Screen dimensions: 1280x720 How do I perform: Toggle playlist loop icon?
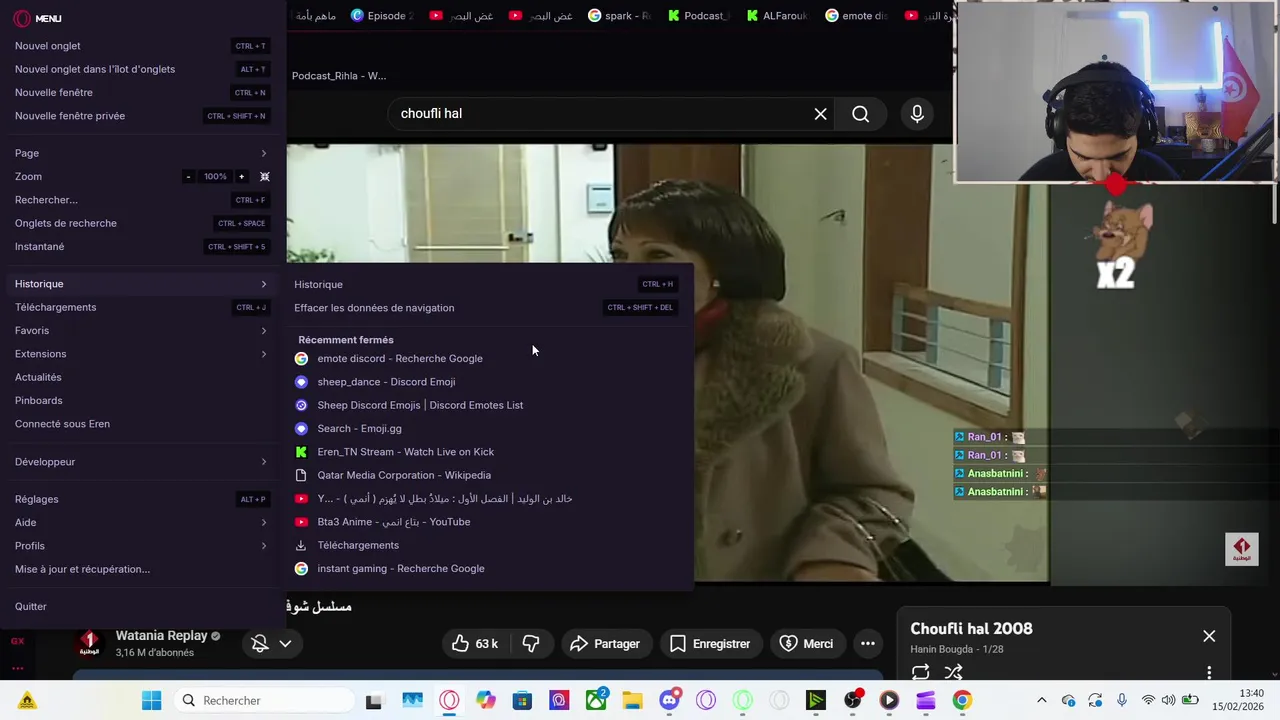pos(921,672)
